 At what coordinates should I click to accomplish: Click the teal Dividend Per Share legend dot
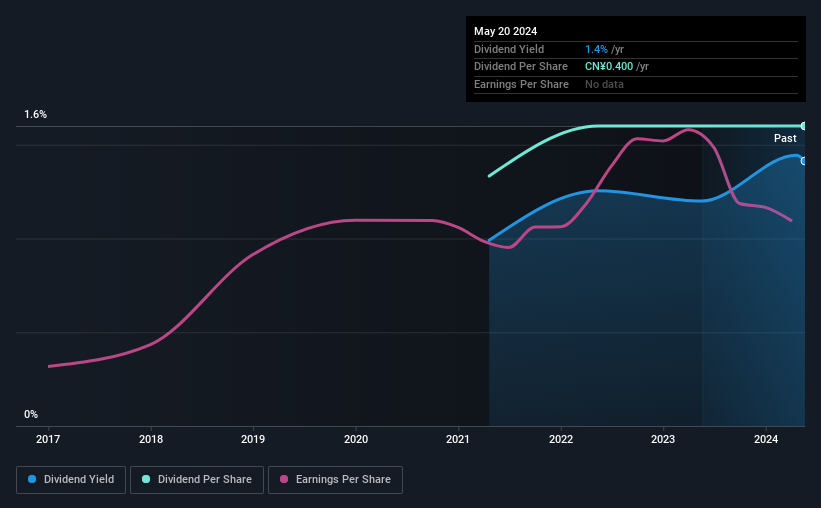(146, 479)
